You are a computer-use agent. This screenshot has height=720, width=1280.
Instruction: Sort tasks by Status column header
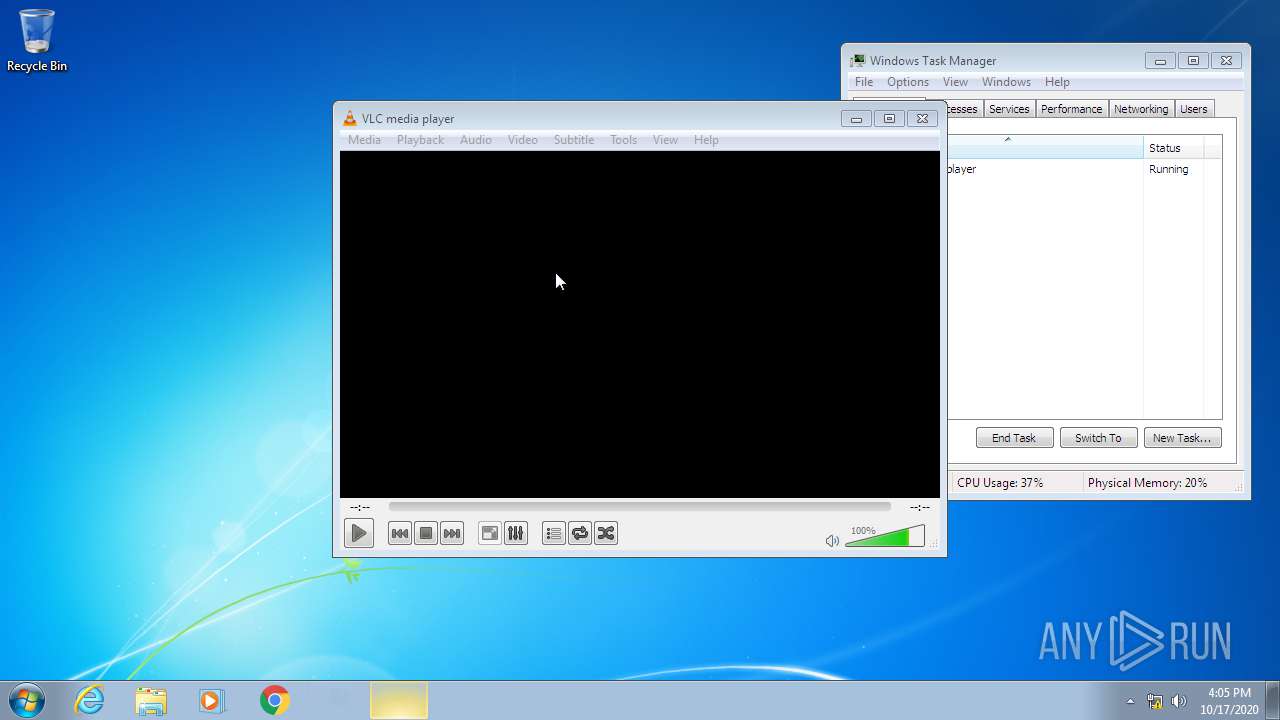(x=1173, y=148)
